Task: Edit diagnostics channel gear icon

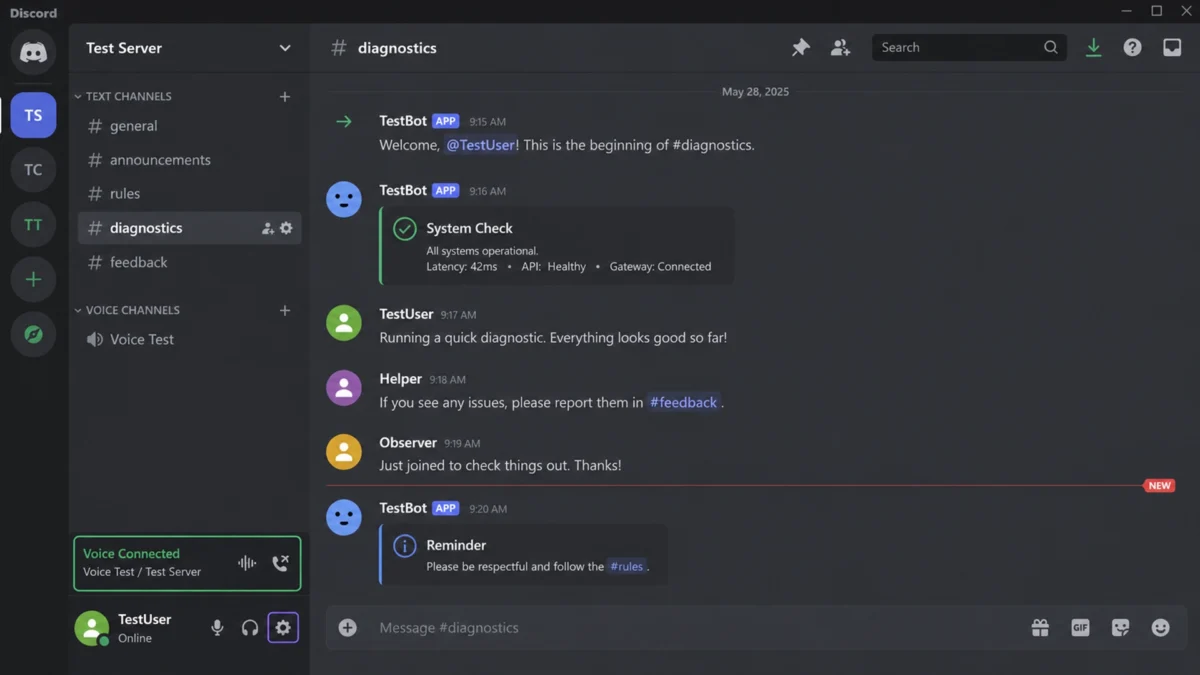Action: click(286, 228)
